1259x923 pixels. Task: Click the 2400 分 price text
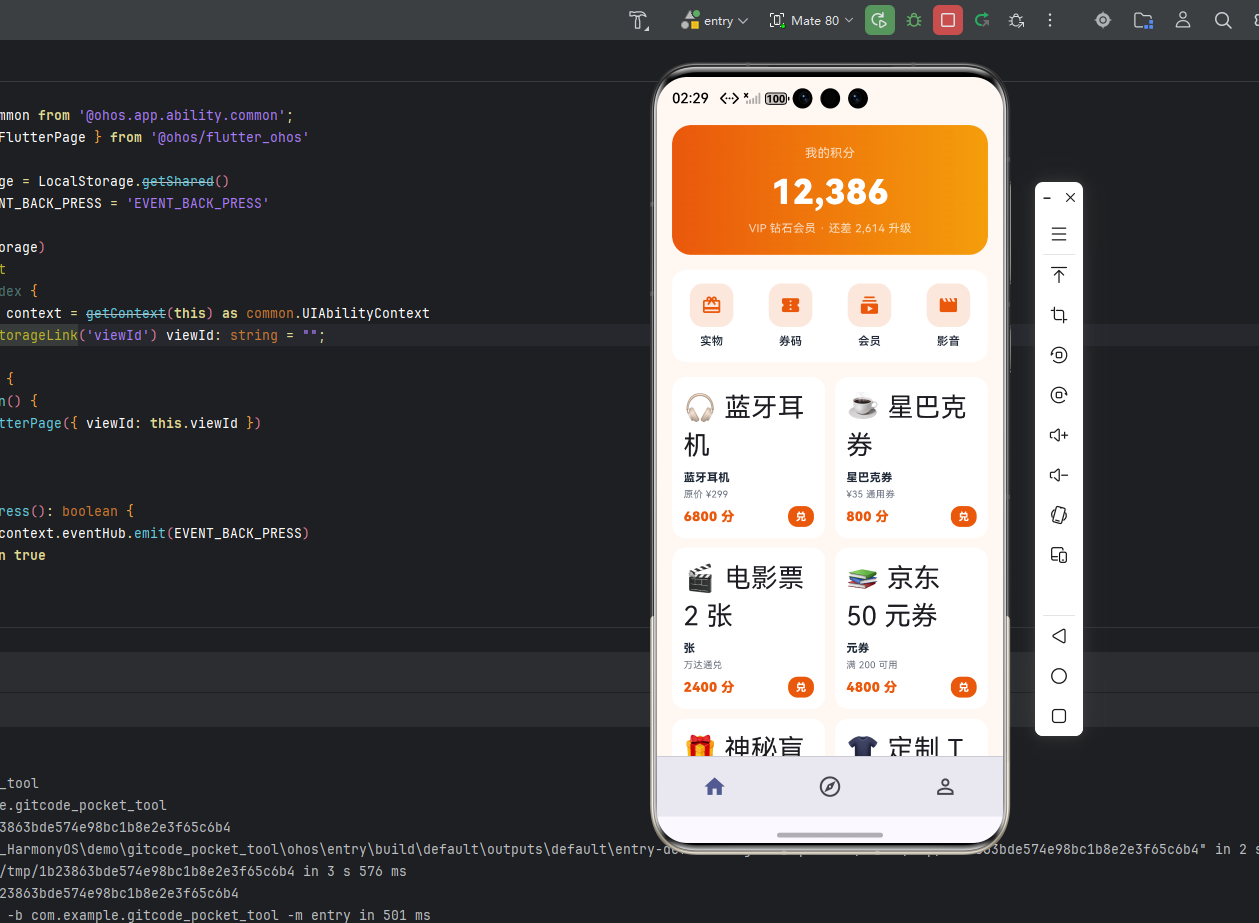pyautogui.click(x=709, y=687)
